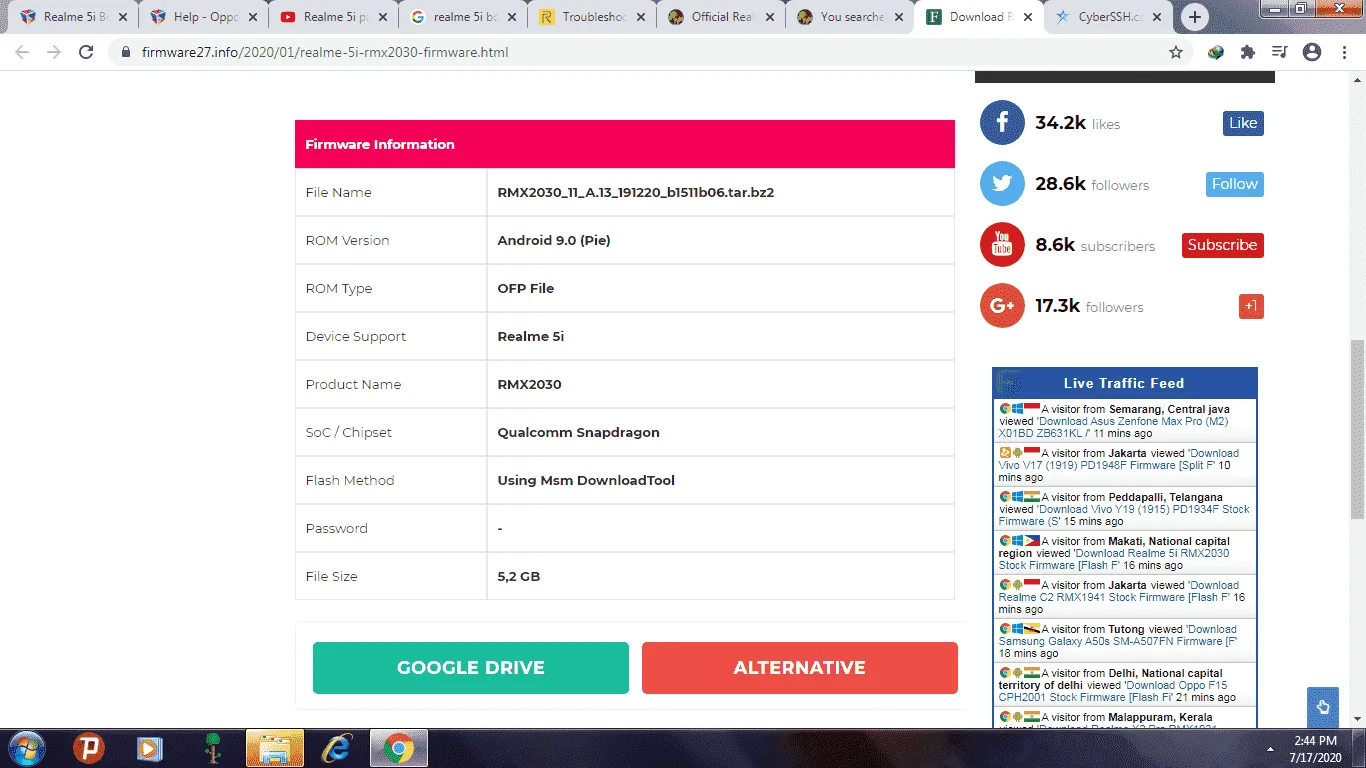The height and width of the screenshot is (768, 1366).
Task: Launch Internet Explorer from the taskbar
Action: point(336,748)
